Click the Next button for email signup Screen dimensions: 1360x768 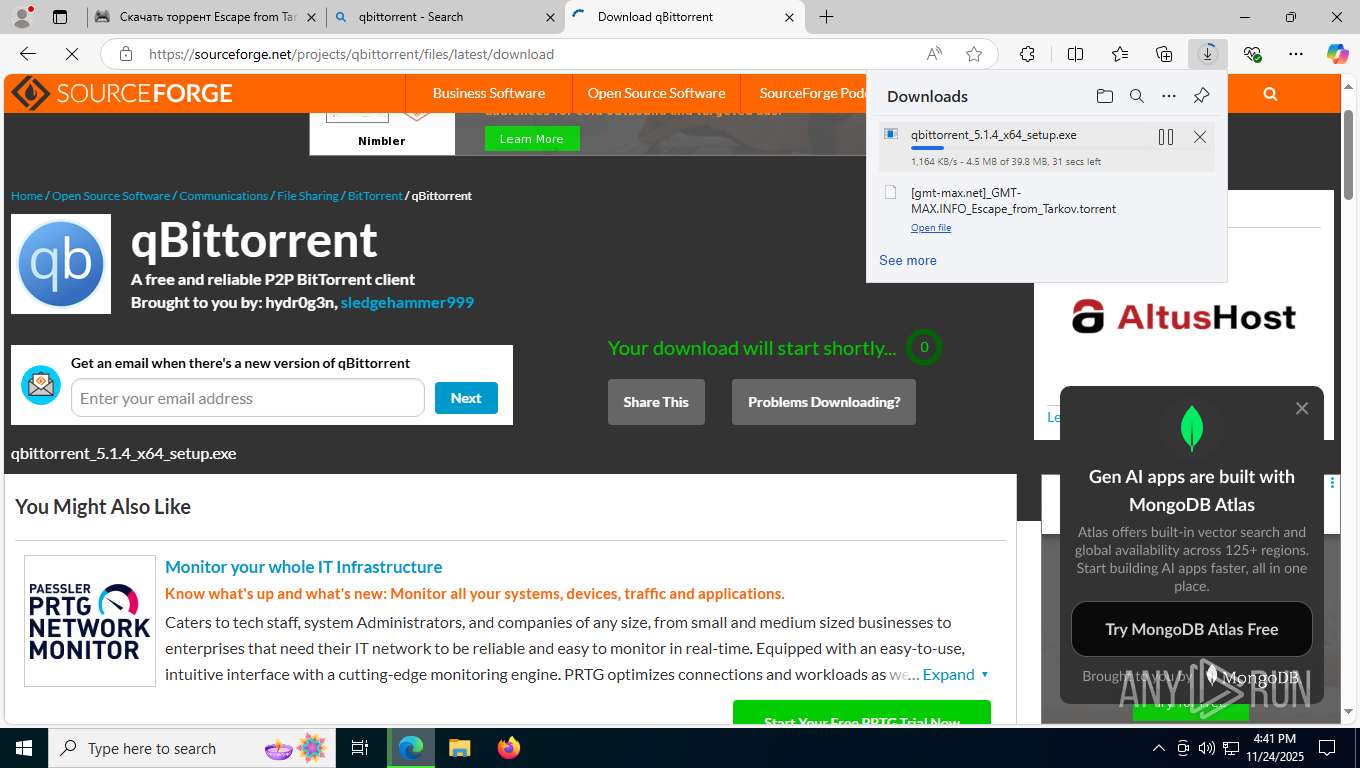[466, 398]
